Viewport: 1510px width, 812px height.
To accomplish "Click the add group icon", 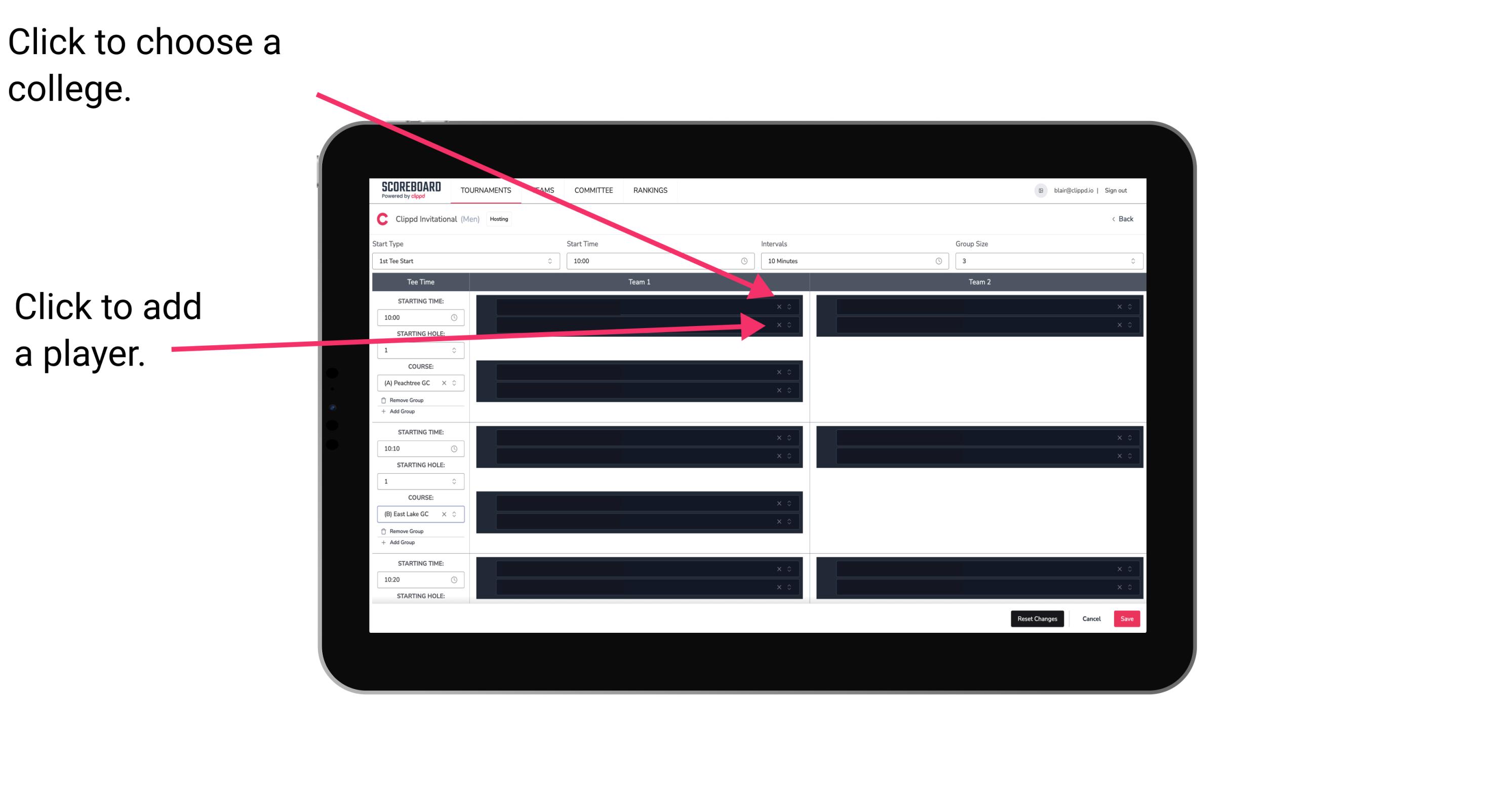I will pyautogui.click(x=382, y=412).
